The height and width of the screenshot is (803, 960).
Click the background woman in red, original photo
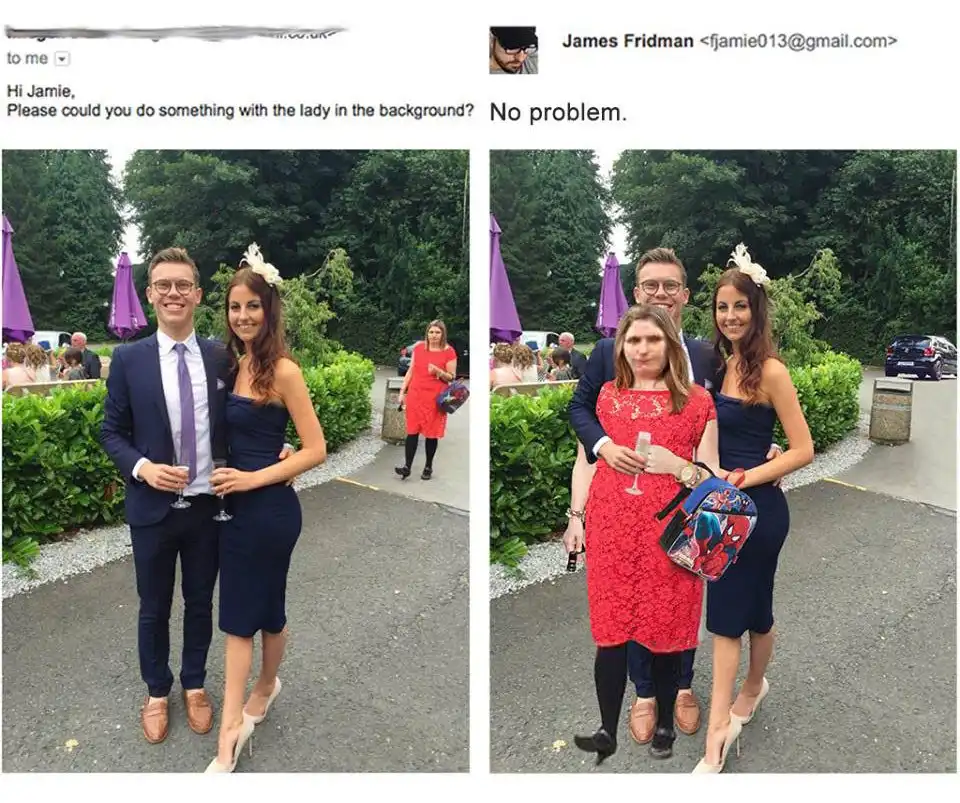coord(428,398)
